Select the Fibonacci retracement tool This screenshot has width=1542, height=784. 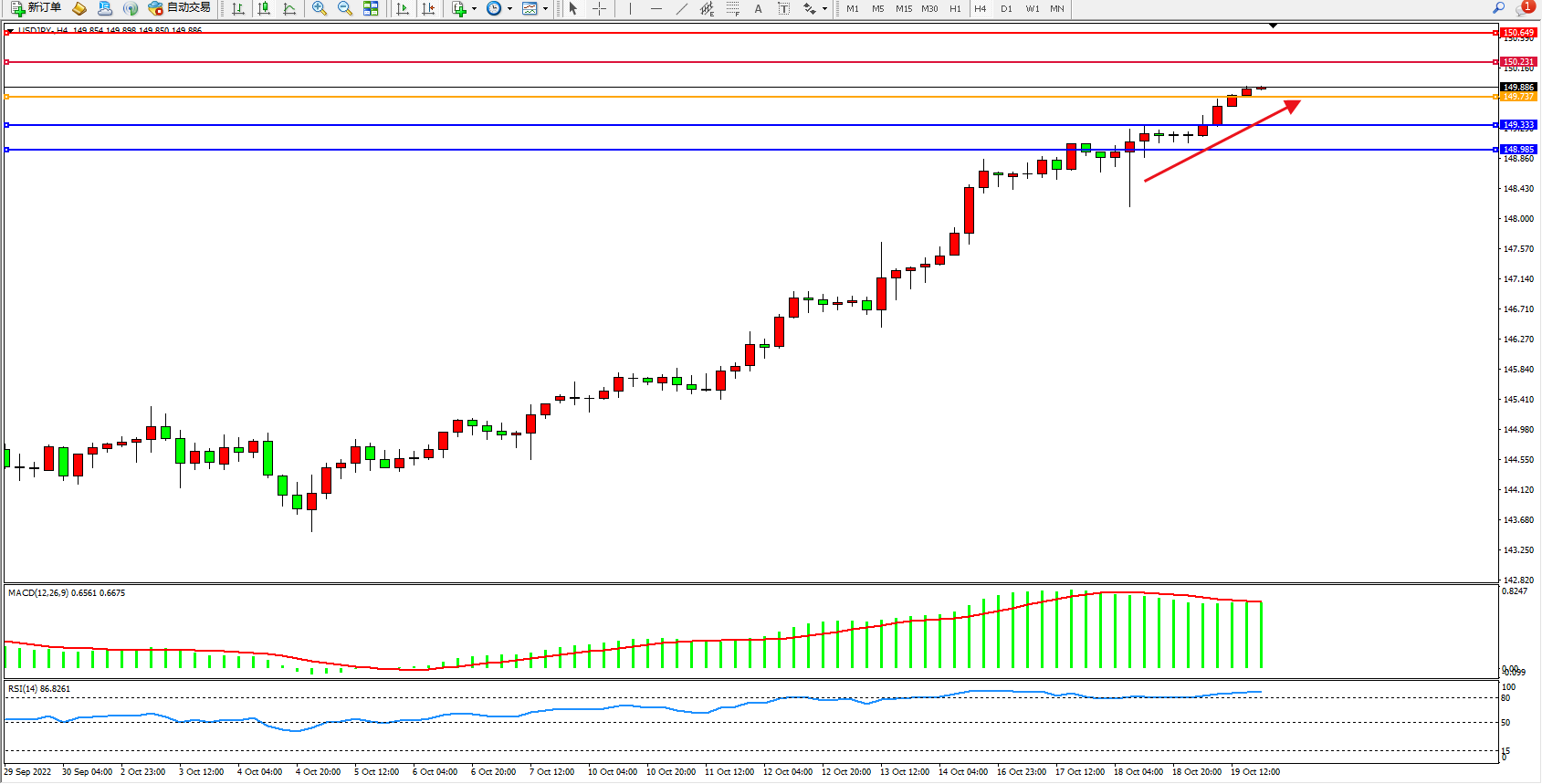pyautogui.click(x=732, y=8)
